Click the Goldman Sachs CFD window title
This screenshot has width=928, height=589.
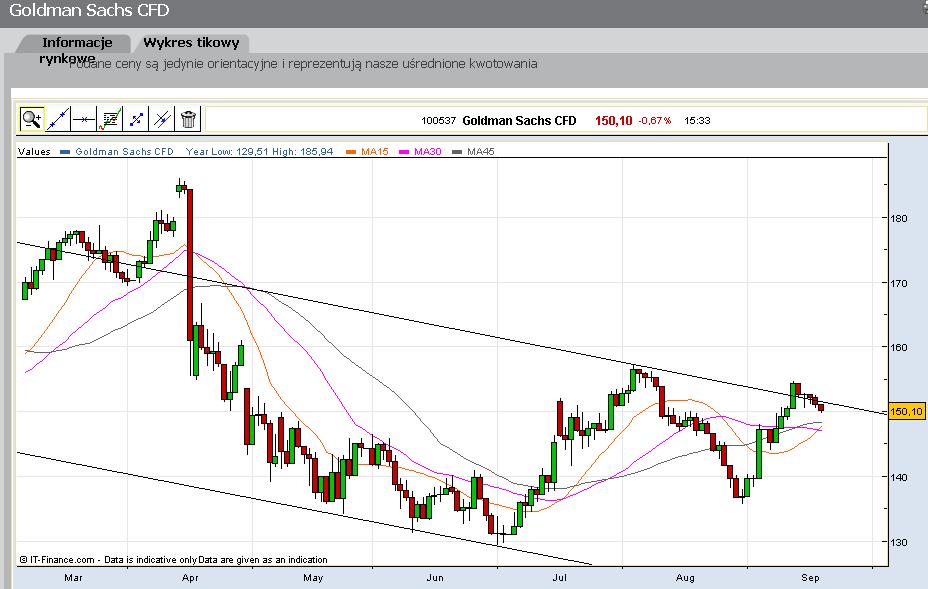click(89, 11)
